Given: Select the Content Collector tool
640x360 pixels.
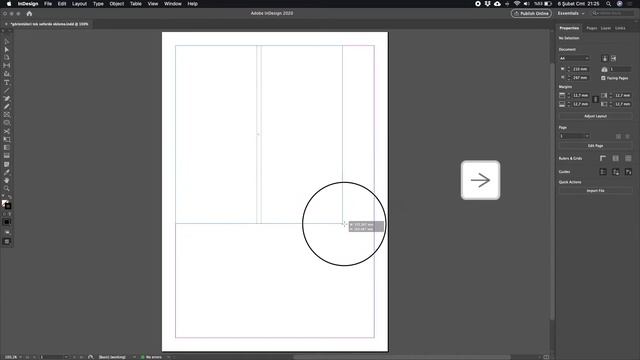Looking at the screenshot, I should point(7,74).
